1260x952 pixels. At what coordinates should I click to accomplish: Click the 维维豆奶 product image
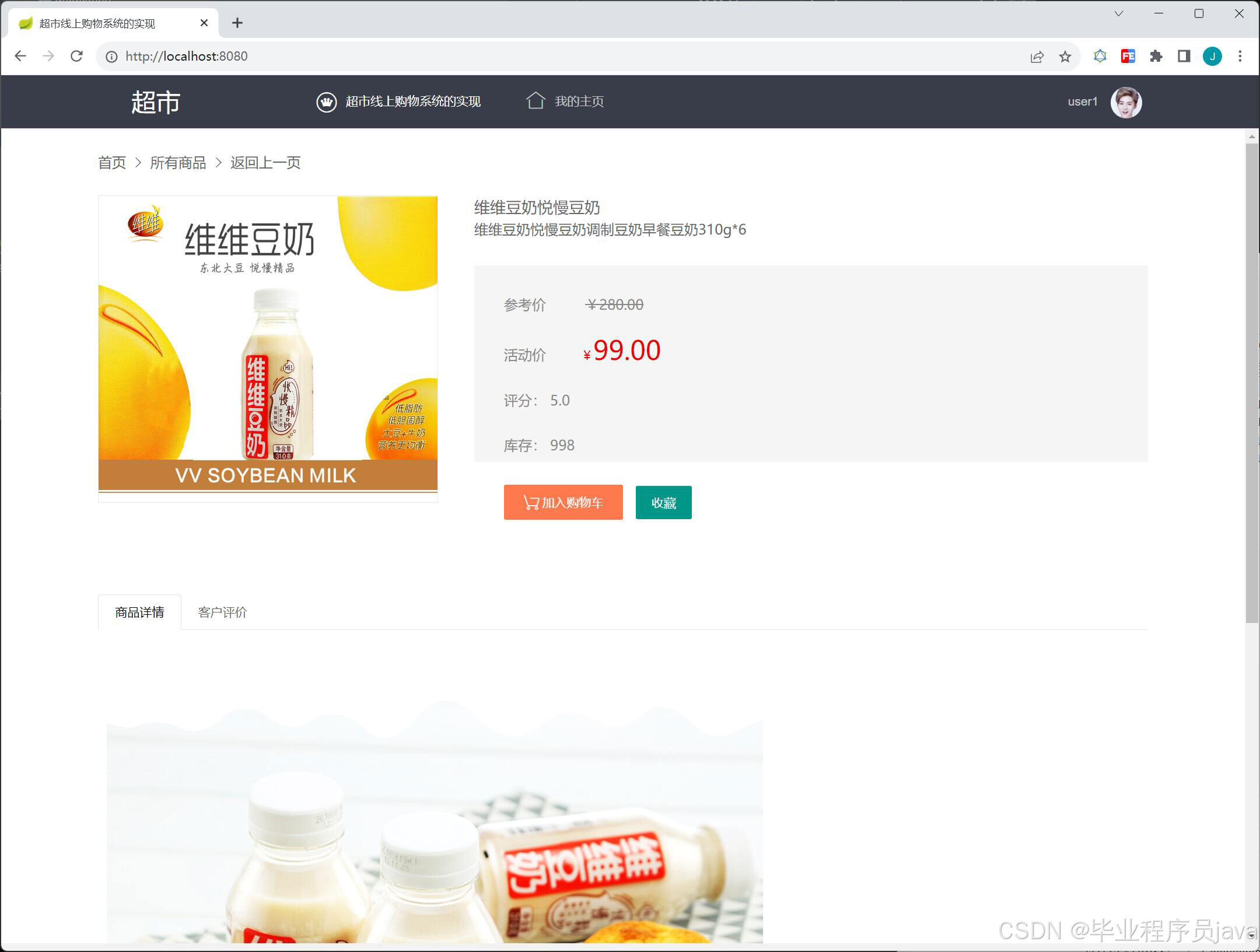[x=268, y=348]
